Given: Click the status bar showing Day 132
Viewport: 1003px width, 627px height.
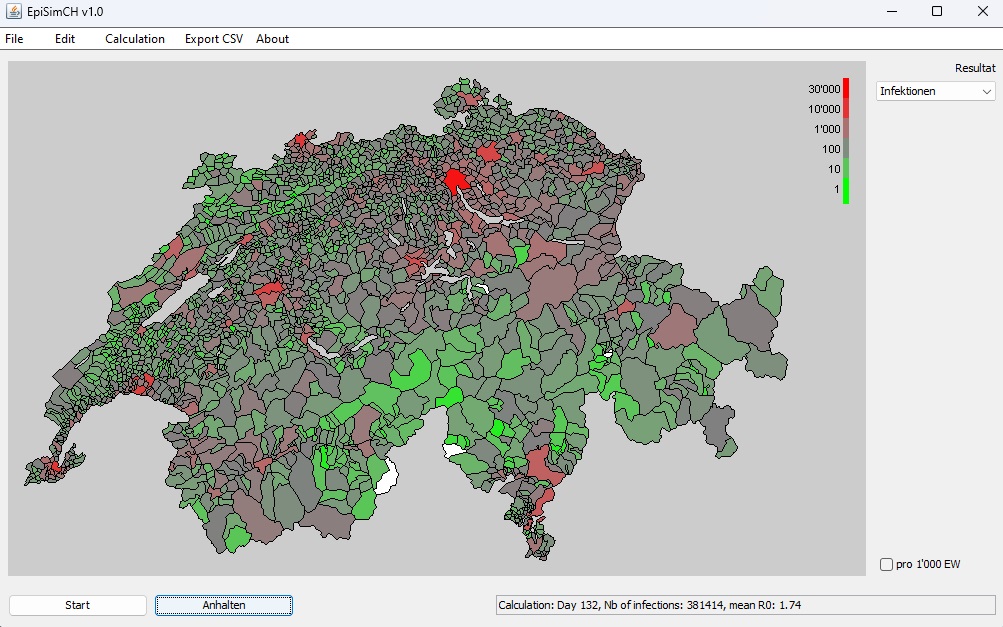Looking at the screenshot, I should click(649, 604).
